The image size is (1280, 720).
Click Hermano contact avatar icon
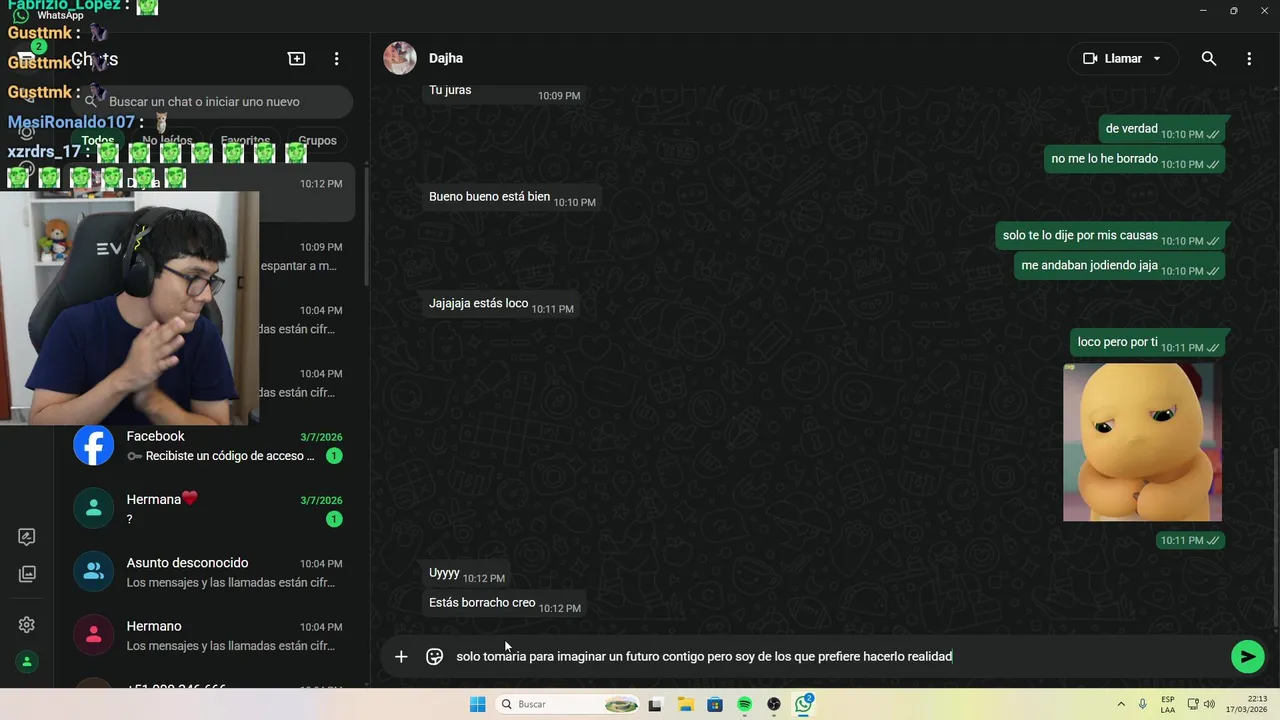pos(94,635)
